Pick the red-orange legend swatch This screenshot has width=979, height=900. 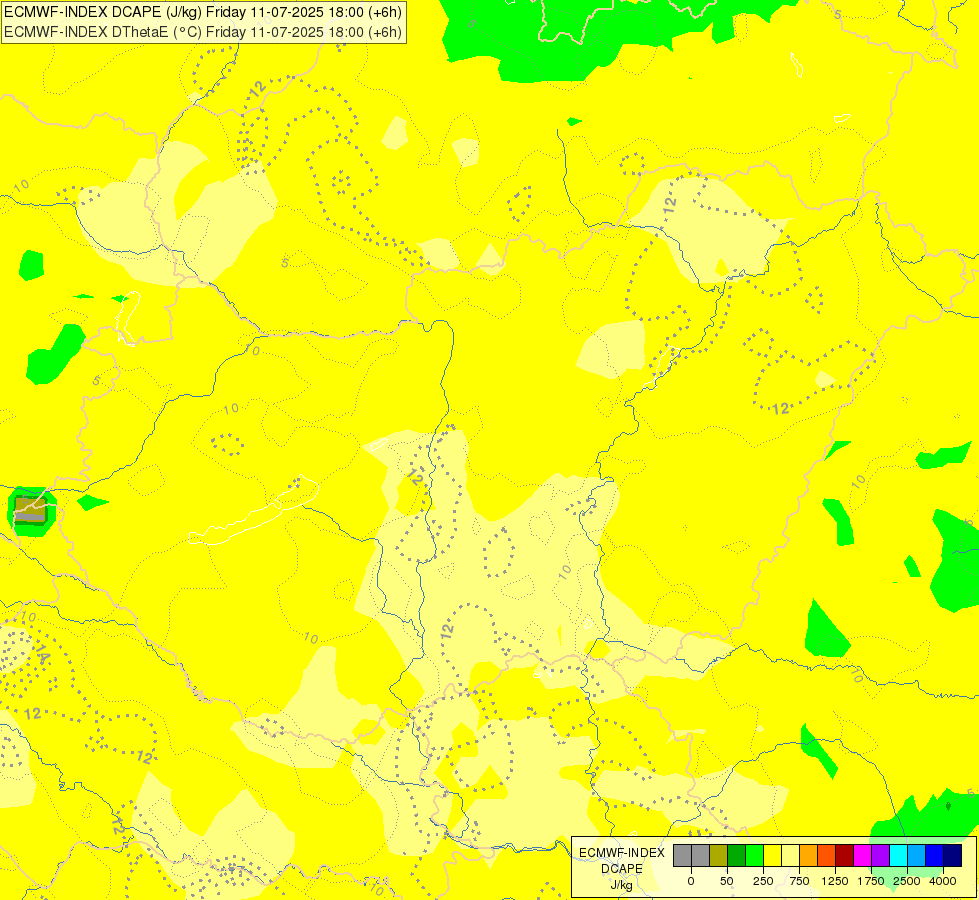(x=827, y=855)
